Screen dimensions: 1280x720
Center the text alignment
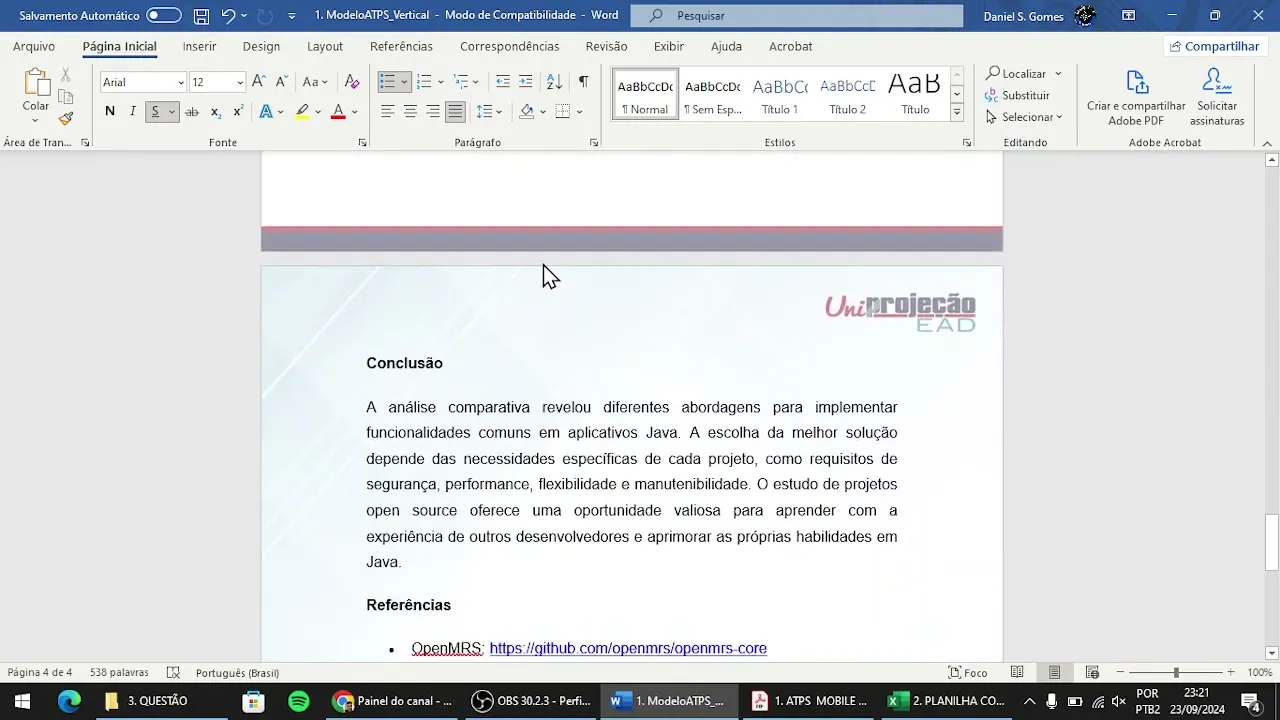[x=410, y=112]
